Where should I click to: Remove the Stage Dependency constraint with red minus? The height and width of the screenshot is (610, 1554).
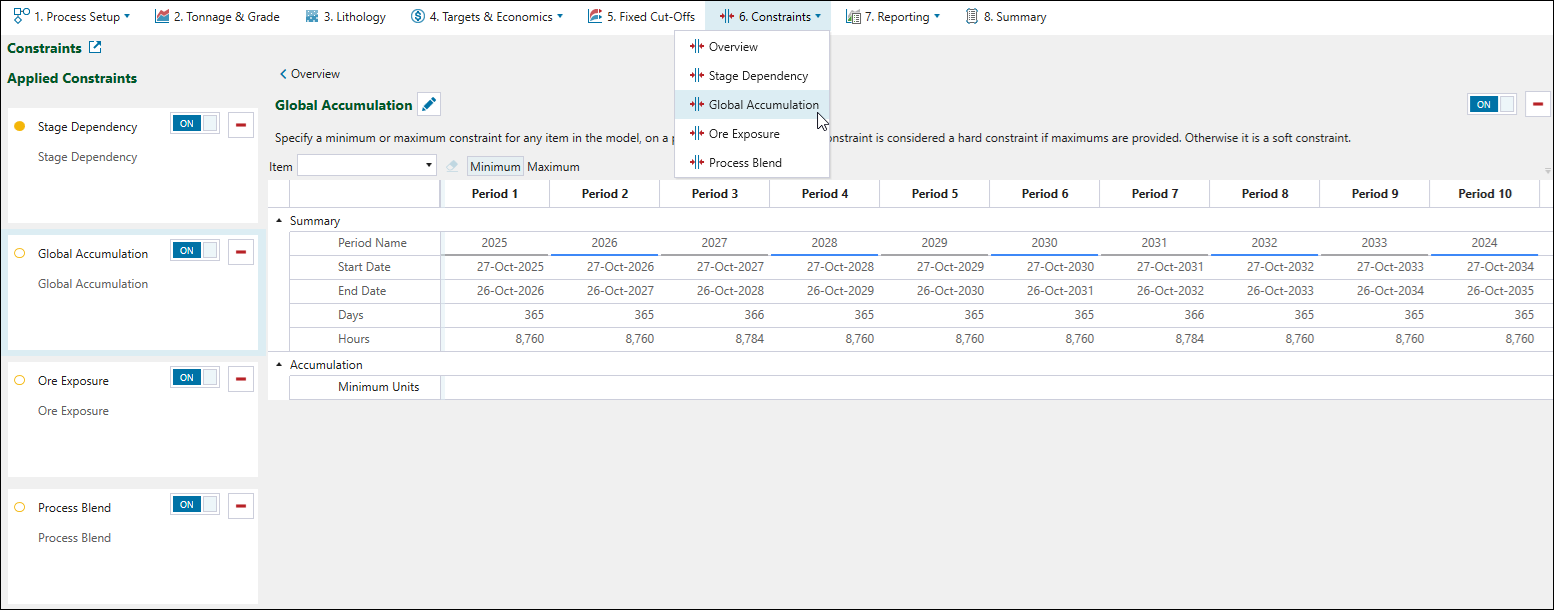[x=241, y=124]
